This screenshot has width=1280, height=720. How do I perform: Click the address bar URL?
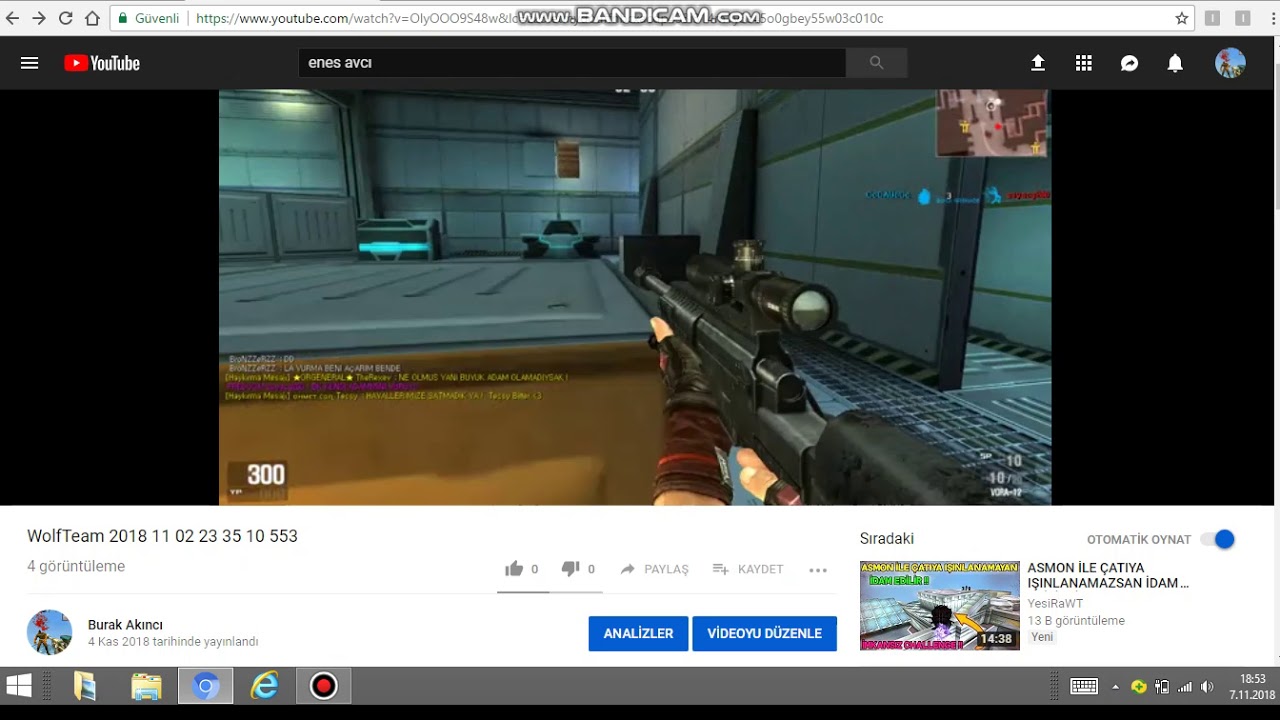652,18
